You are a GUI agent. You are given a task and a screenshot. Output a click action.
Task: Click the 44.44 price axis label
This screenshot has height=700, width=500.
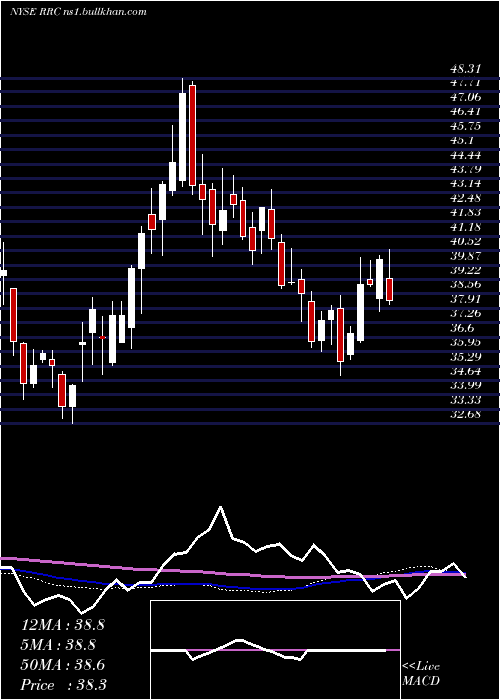(465, 155)
